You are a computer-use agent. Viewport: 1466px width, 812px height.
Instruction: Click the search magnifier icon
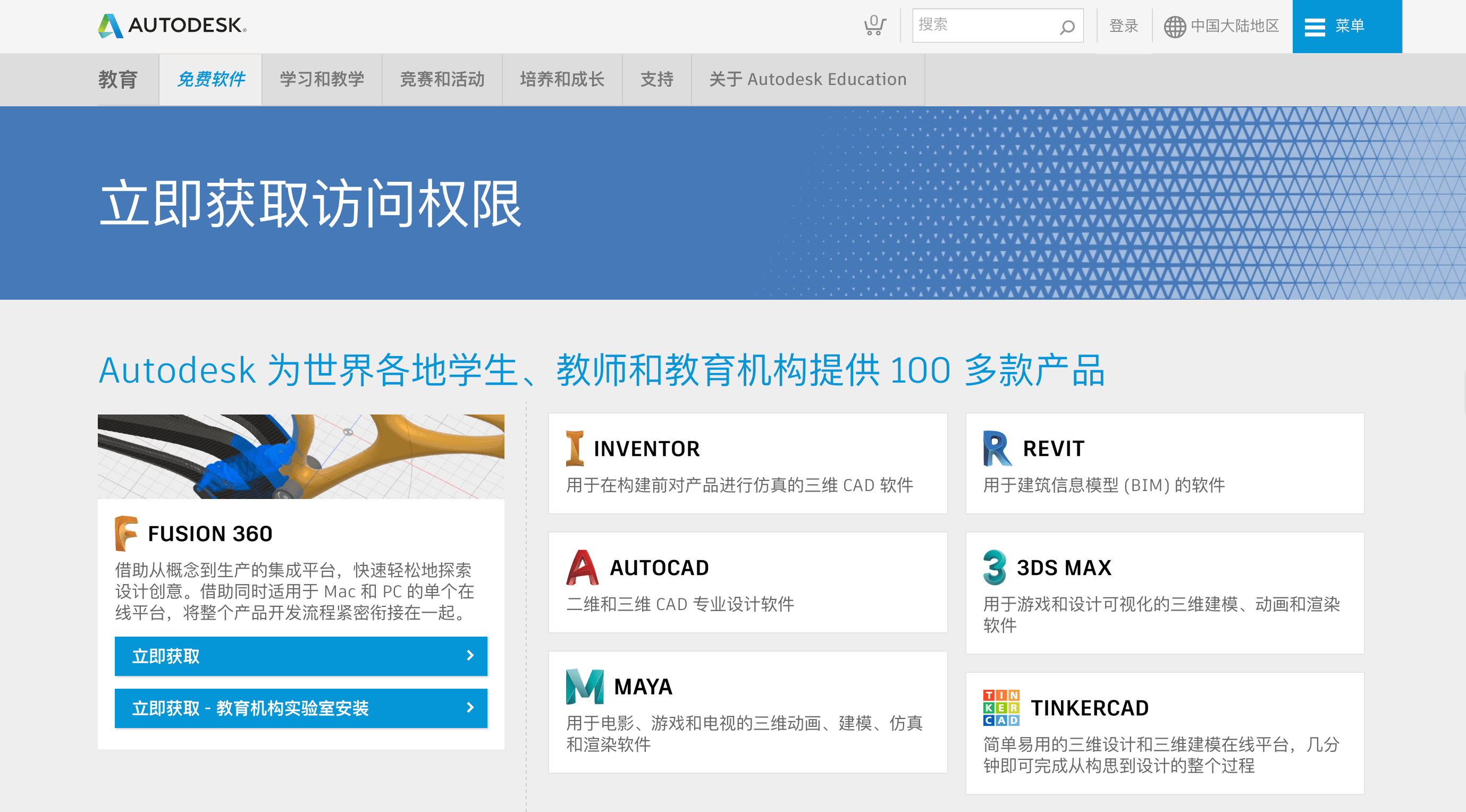coord(1066,26)
